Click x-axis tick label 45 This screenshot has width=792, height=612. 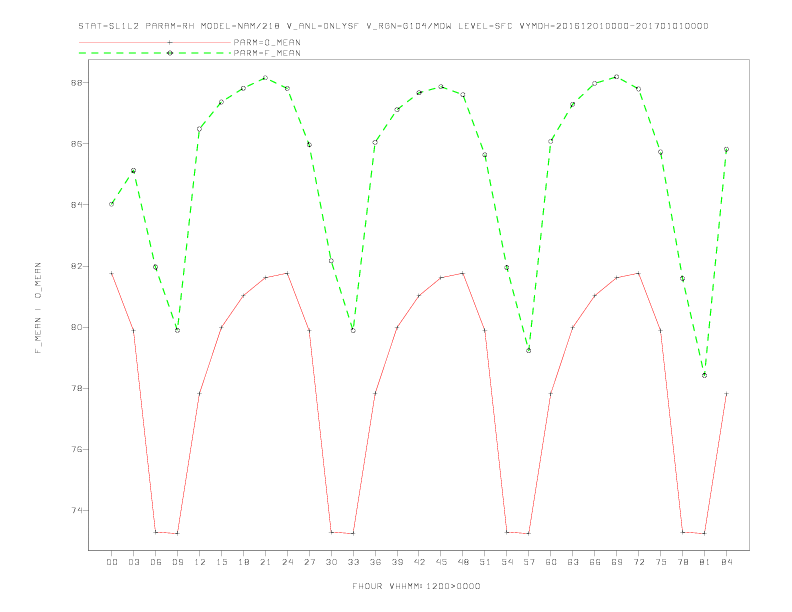(441, 562)
